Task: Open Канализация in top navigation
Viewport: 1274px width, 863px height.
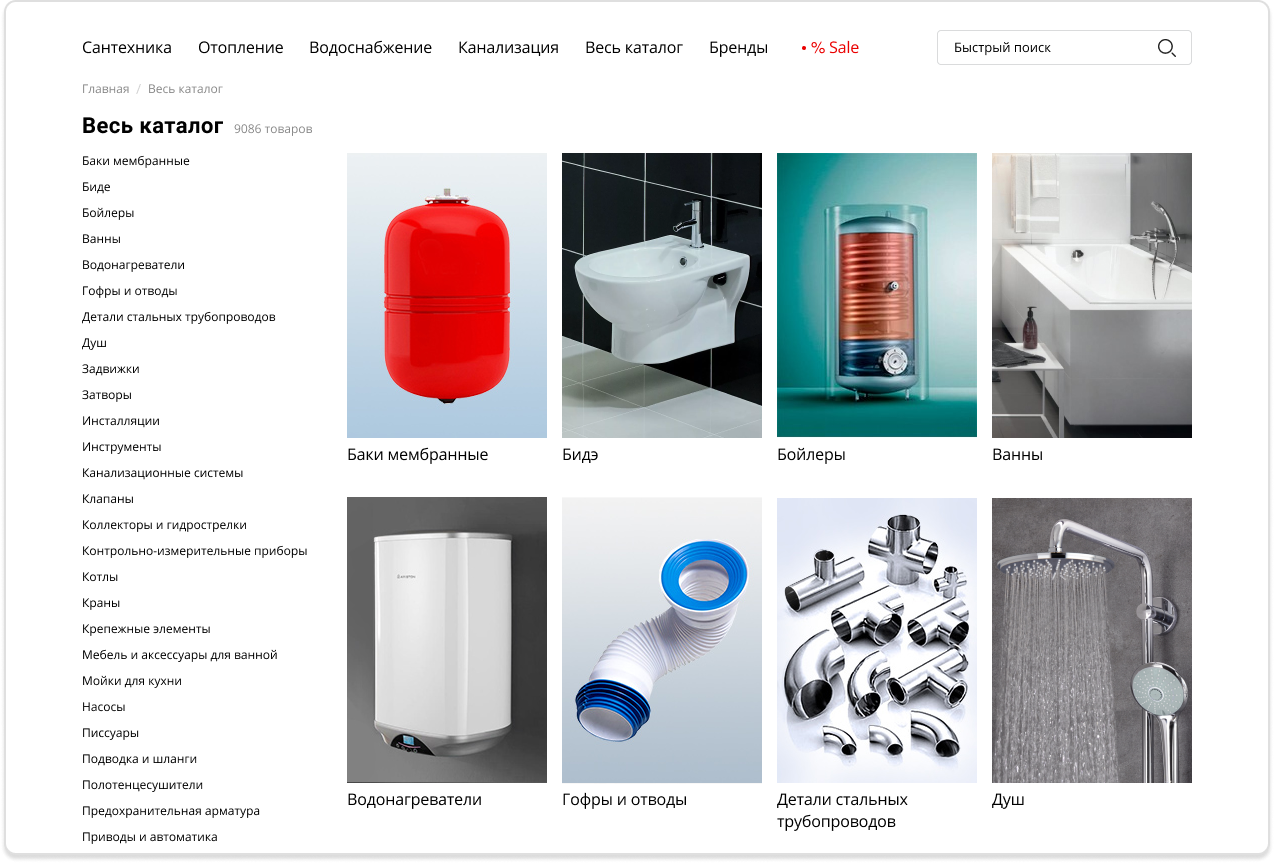Action: [x=508, y=48]
